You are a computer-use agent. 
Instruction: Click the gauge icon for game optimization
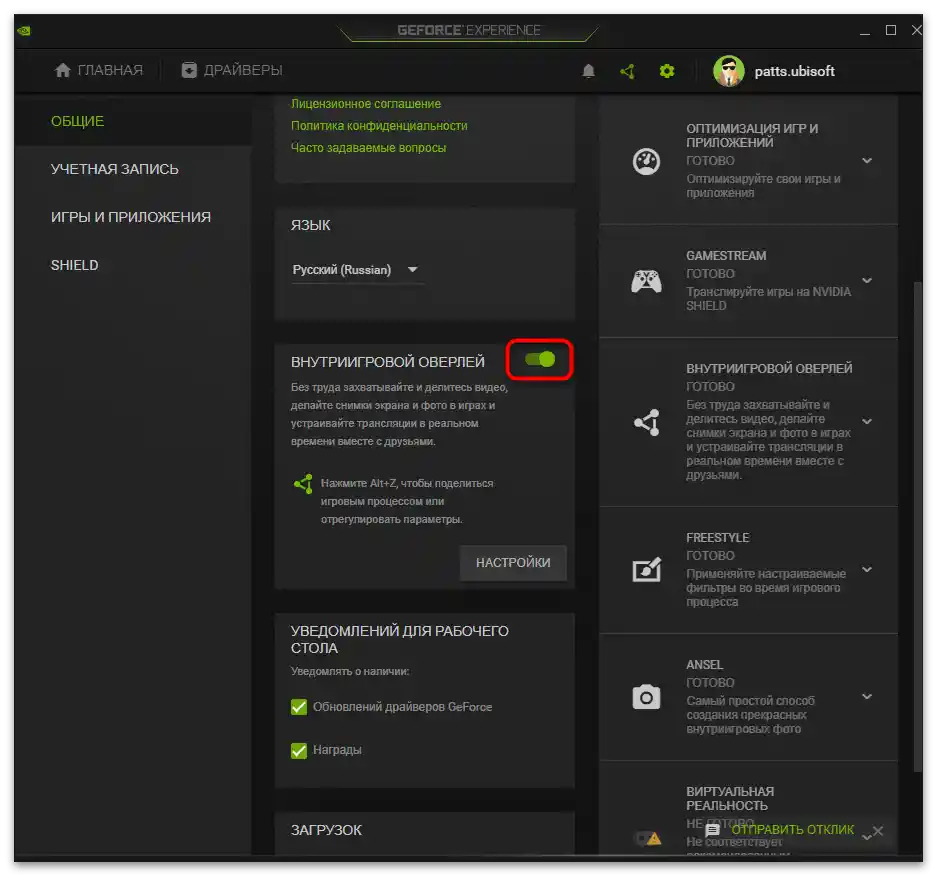tap(646, 161)
